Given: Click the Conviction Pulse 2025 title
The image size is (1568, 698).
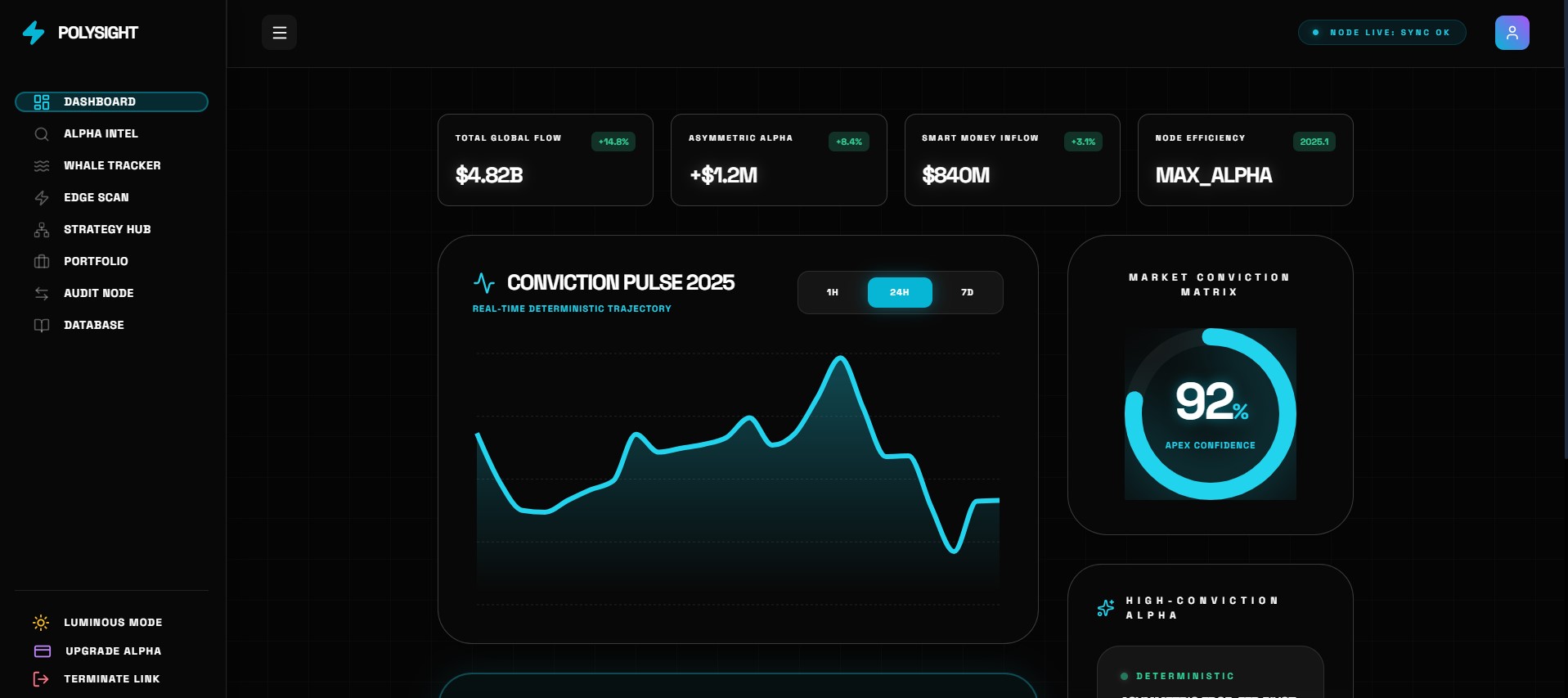Looking at the screenshot, I should point(621,282).
